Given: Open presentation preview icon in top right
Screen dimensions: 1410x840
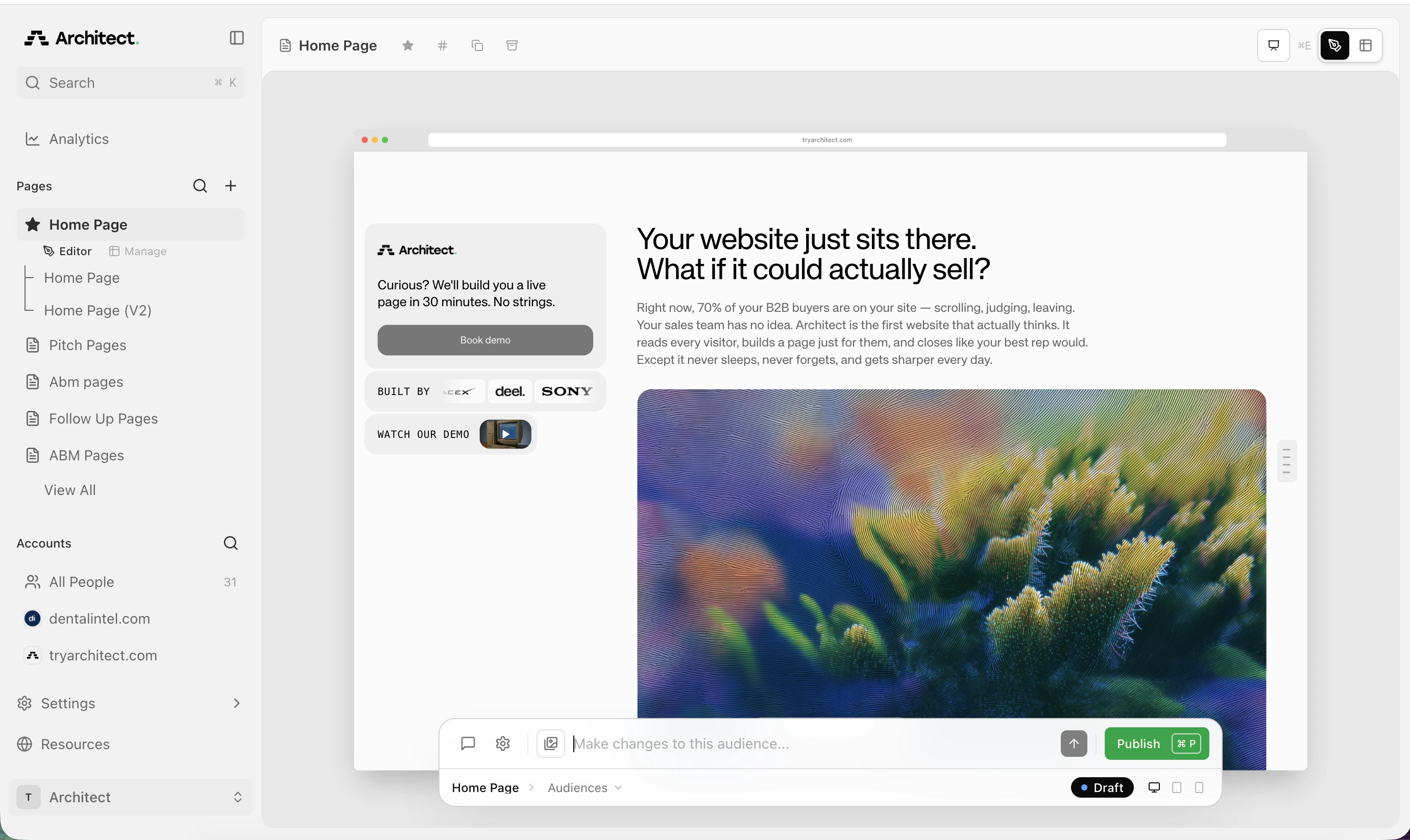Looking at the screenshot, I should click(x=1274, y=45).
